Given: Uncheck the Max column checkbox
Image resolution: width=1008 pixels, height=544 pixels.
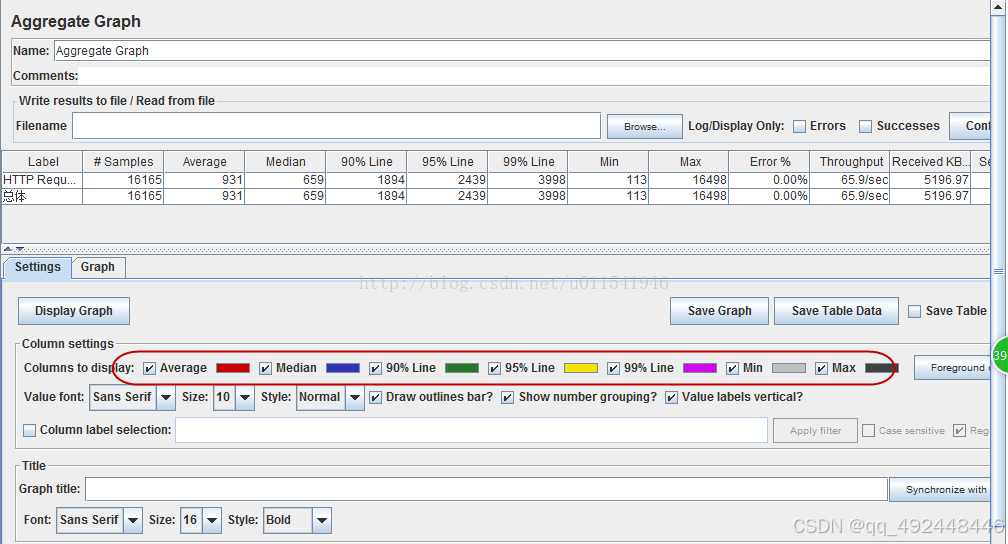Looking at the screenshot, I should pyautogui.click(x=821, y=368).
